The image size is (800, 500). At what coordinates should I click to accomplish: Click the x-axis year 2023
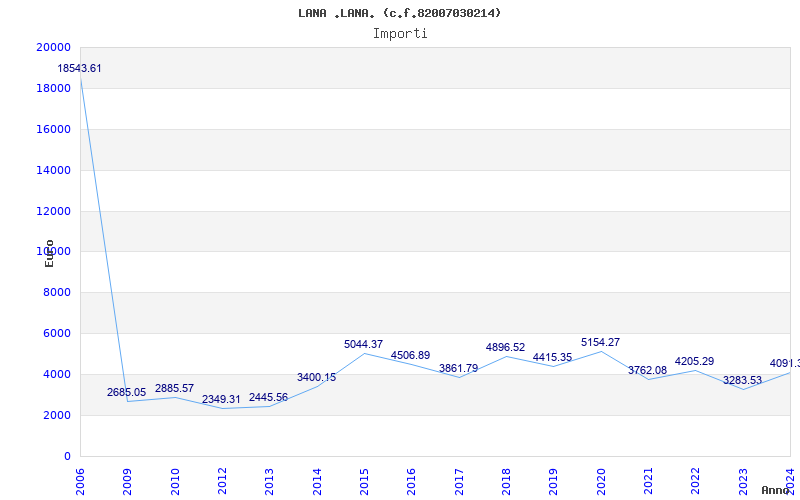(x=743, y=482)
